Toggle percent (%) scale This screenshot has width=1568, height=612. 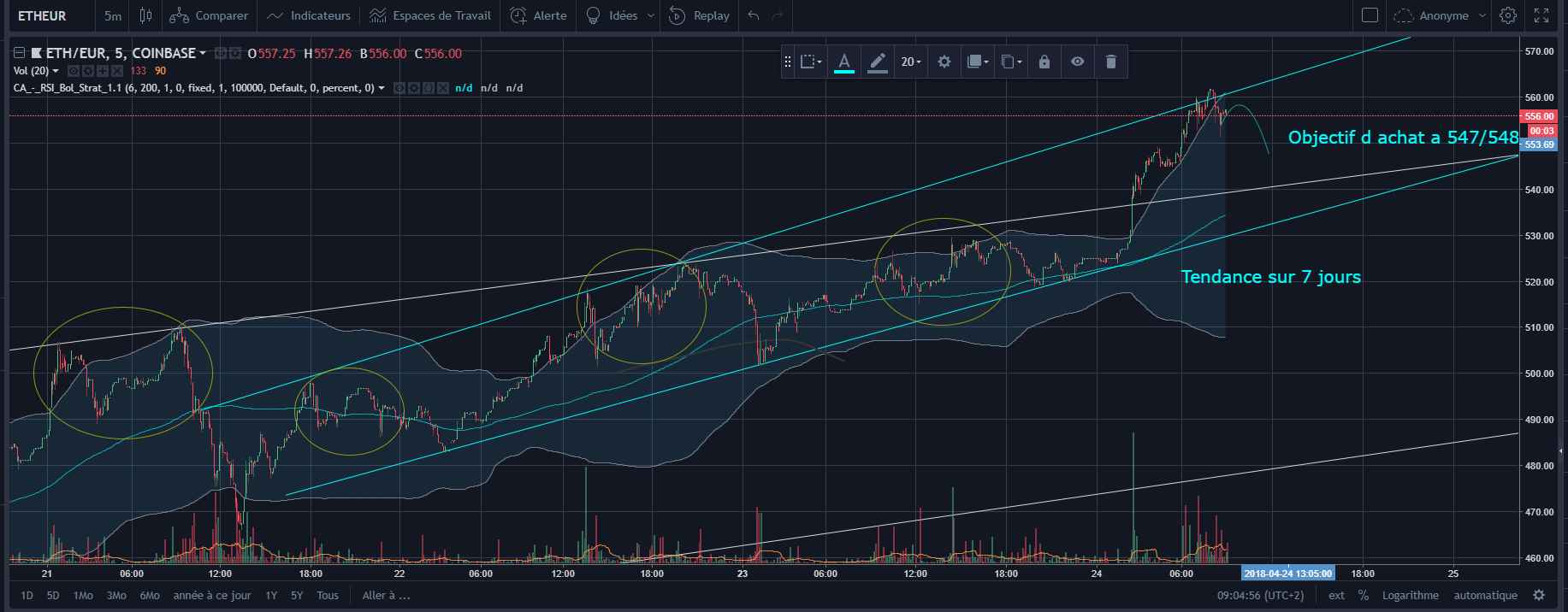[x=1363, y=595]
